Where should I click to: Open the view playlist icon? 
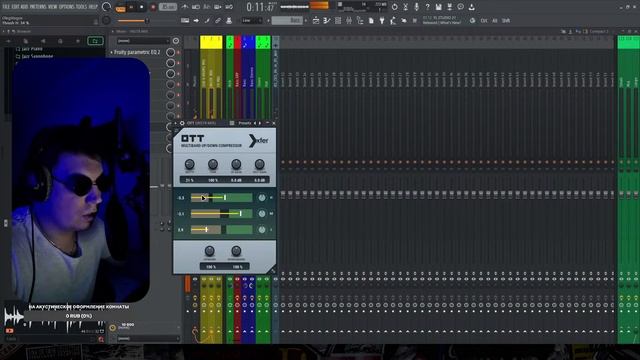(x=316, y=20)
